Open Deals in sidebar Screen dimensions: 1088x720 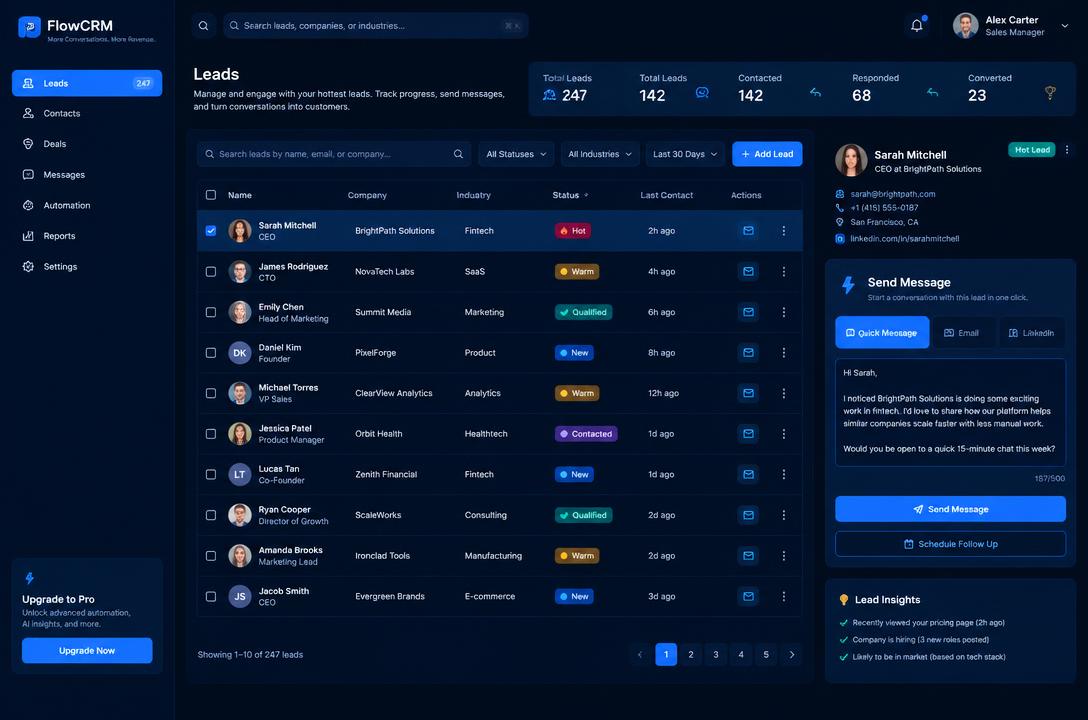[x=87, y=144]
